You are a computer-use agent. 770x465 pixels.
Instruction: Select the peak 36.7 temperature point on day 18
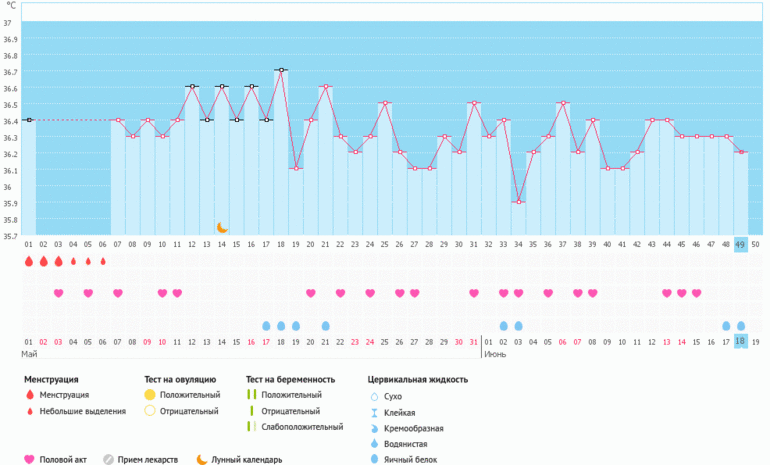point(281,70)
